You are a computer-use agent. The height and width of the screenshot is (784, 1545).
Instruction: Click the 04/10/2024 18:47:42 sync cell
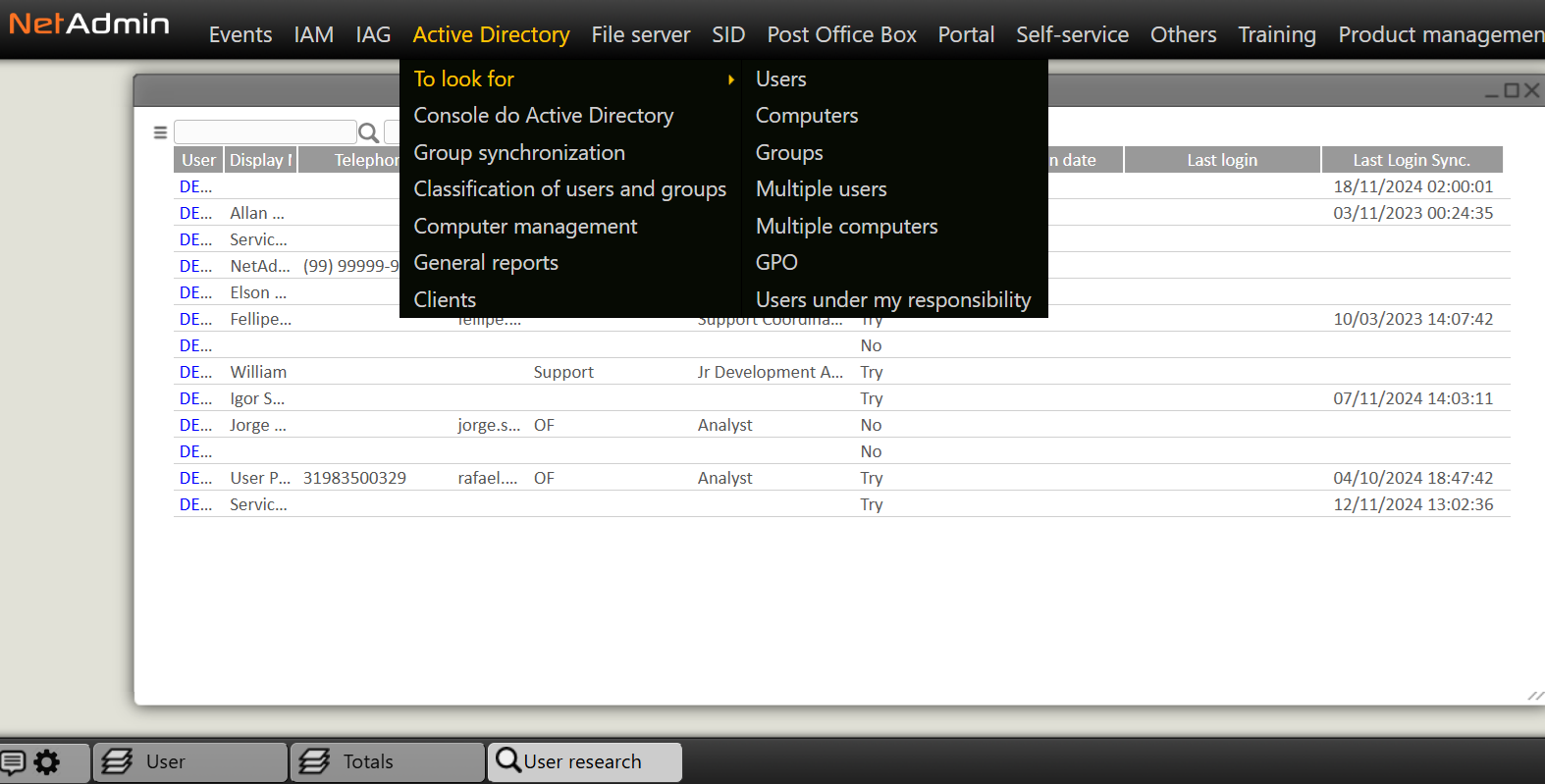pyautogui.click(x=1412, y=478)
